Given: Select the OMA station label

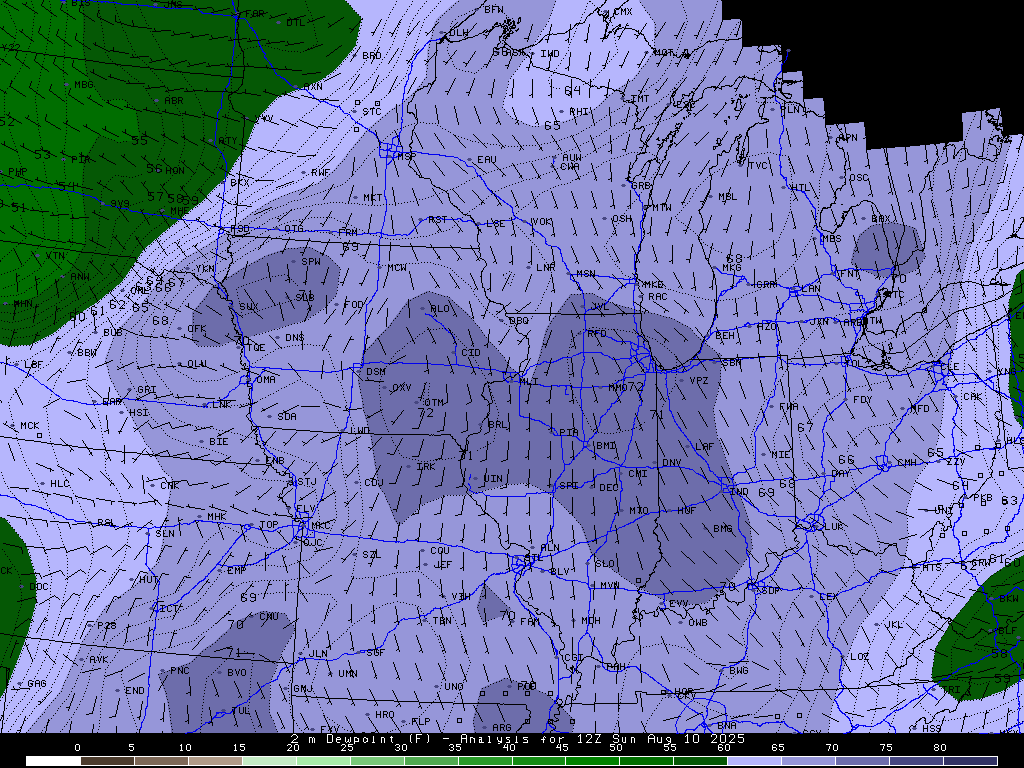Looking at the screenshot, I should pyautogui.click(x=265, y=379).
